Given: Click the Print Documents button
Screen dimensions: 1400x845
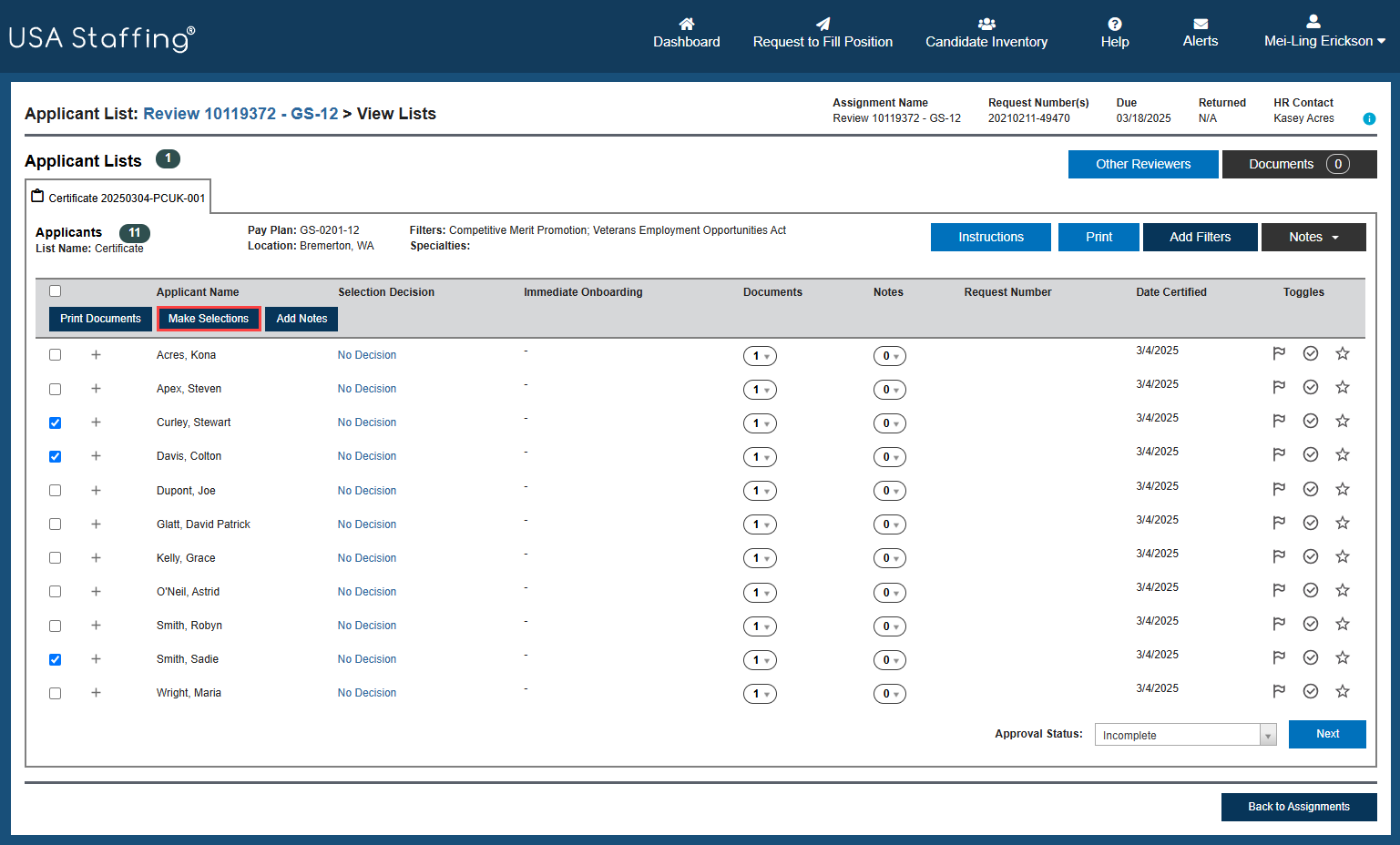Looking at the screenshot, I should point(100,319).
